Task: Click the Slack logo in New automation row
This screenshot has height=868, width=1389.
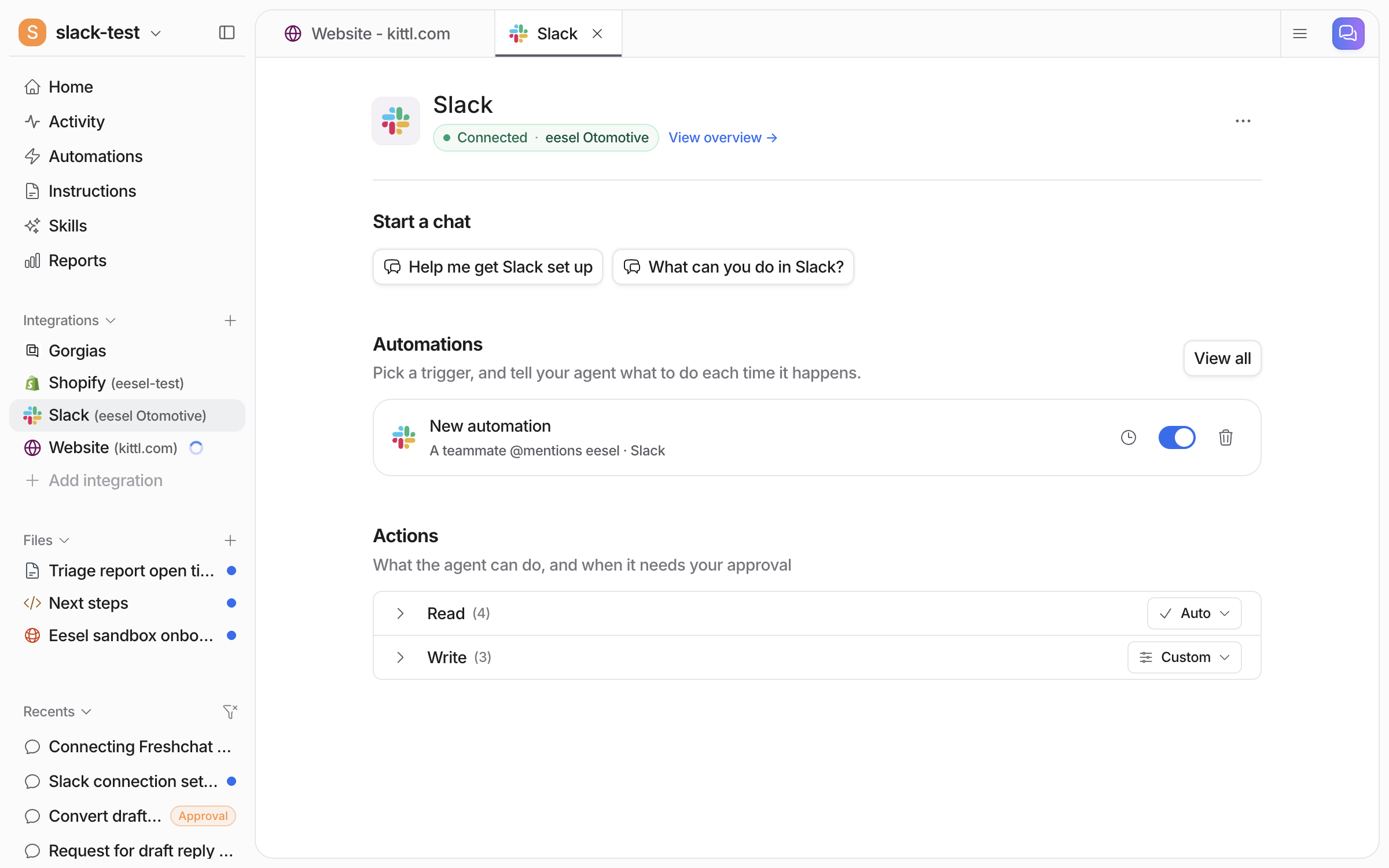Action: coord(403,437)
